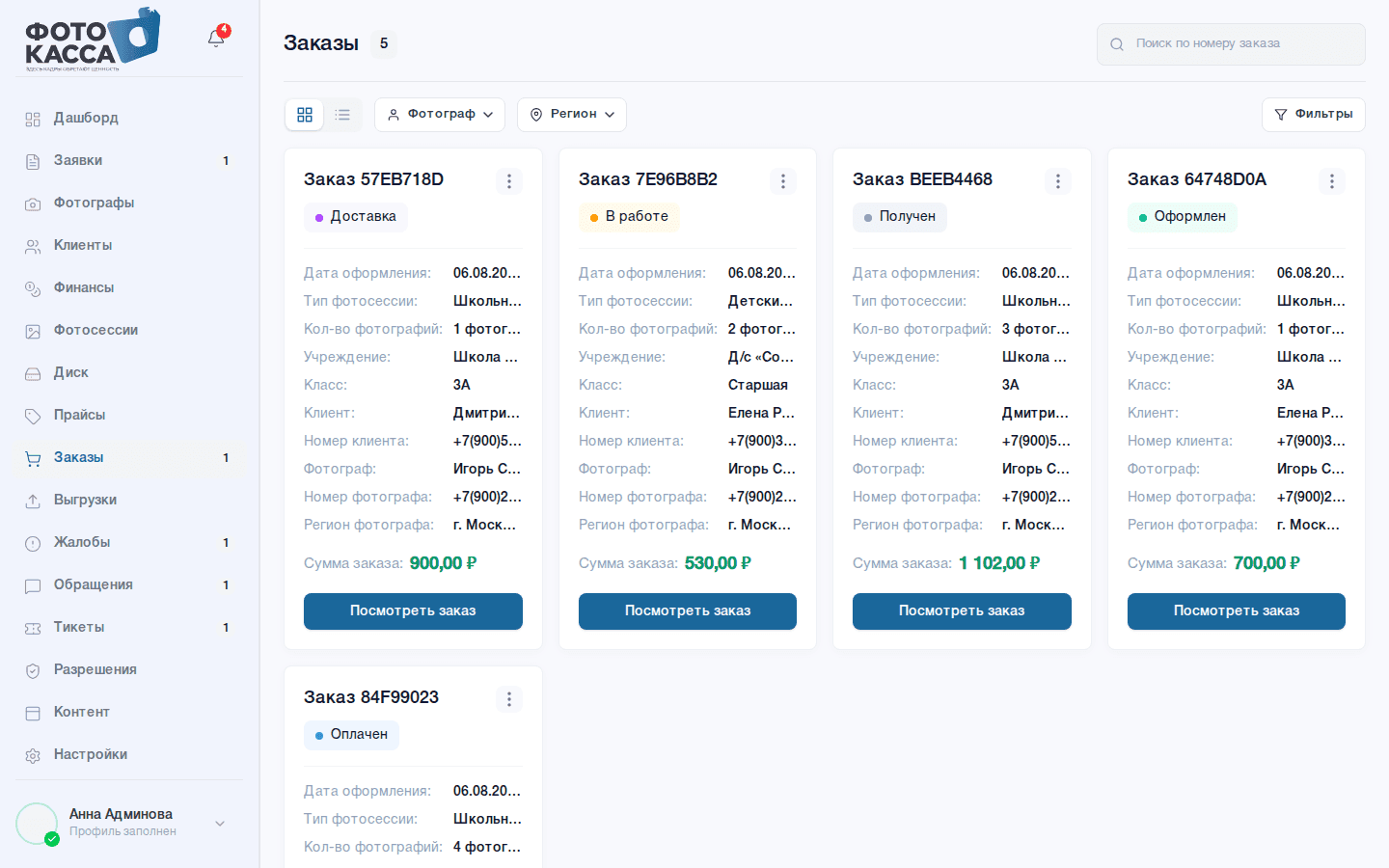View order 7E96B8B2 details

point(688,611)
